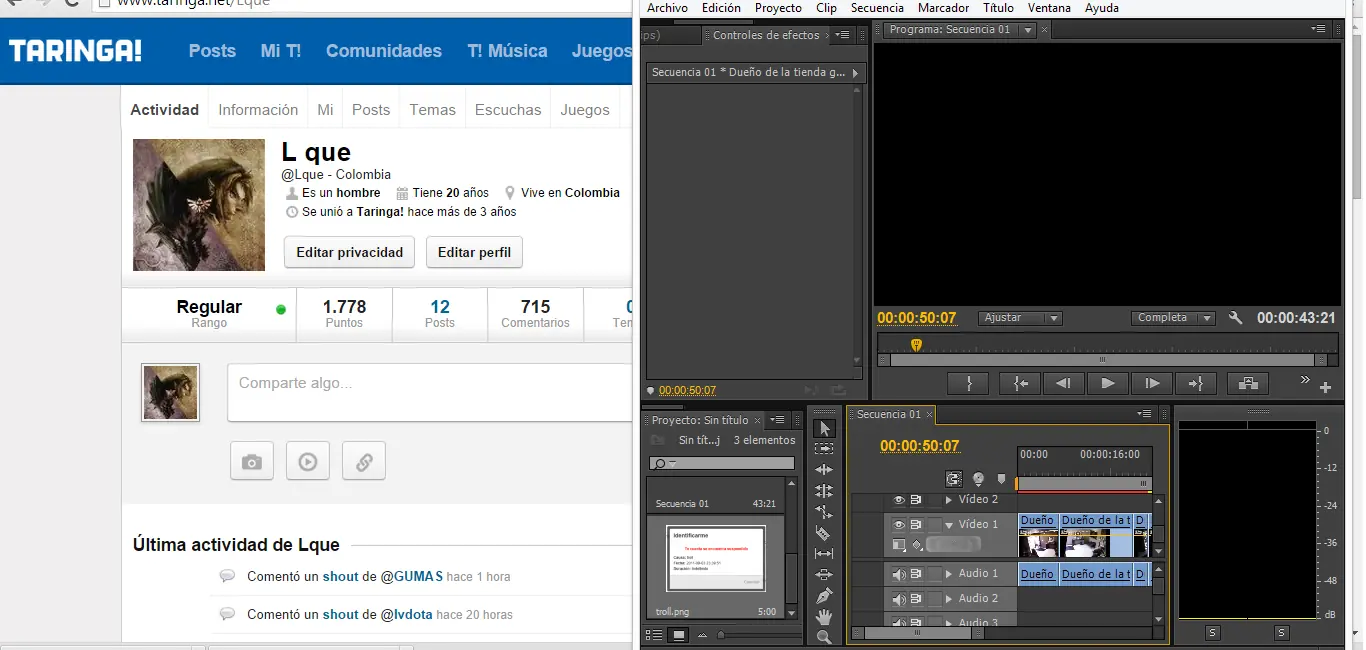1366x650 pixels.
Task: Select the Hand tool in the tools panel
Action: [x=823, y=616]
